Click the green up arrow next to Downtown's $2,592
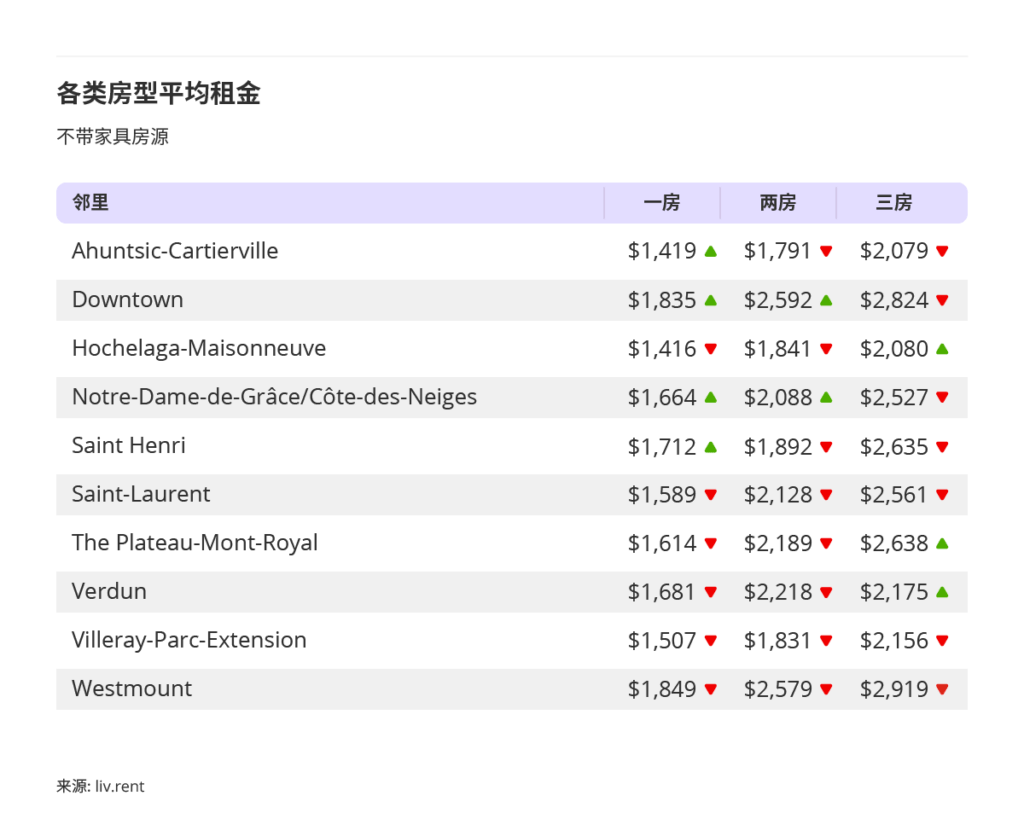The width and height of the screenshot is (1024, 819). point(826,300)
